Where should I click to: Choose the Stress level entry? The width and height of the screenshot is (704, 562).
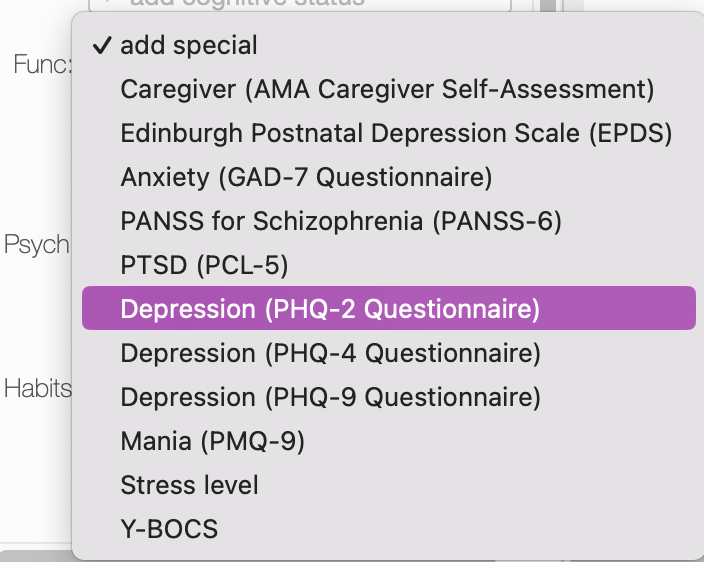tap(189, 485)
